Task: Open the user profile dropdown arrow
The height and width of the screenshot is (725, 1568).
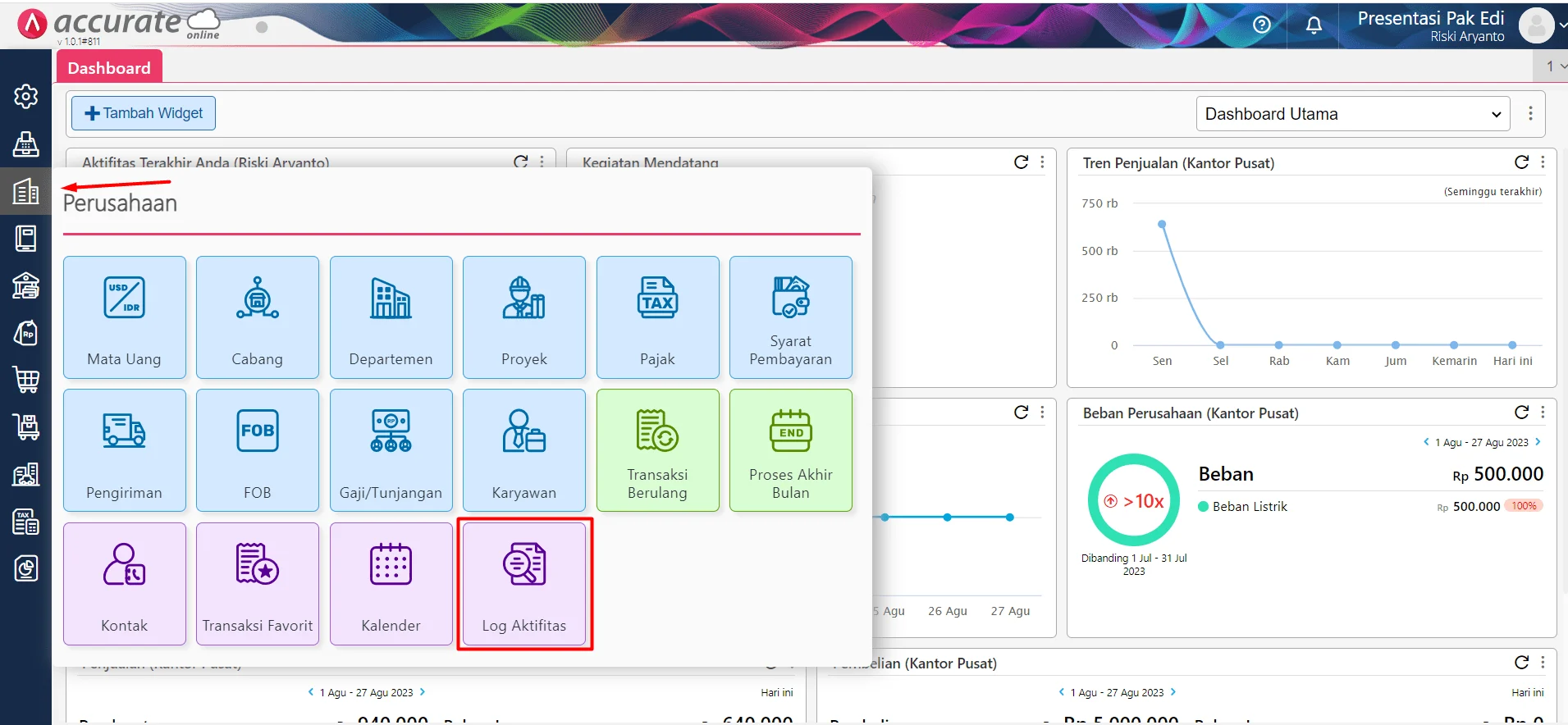Action: [1562, 25]
